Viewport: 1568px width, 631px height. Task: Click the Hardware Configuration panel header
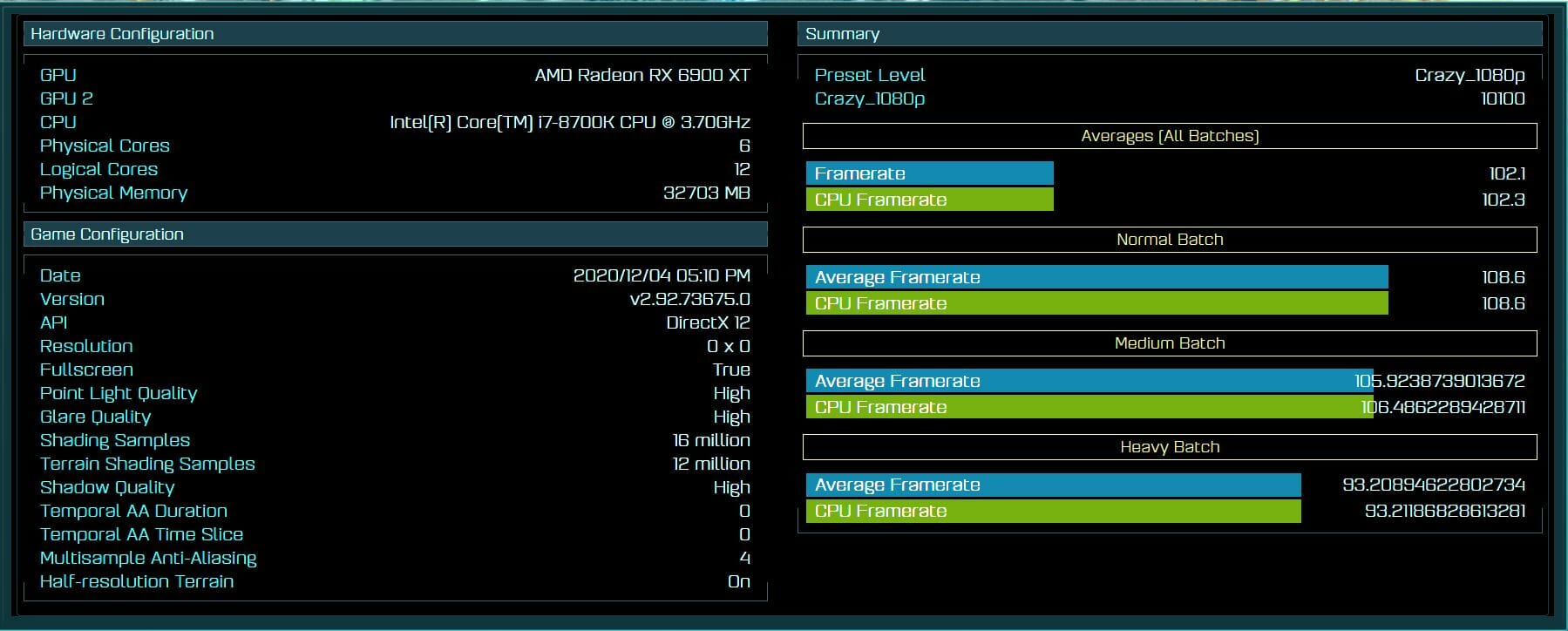click(395, 34)
